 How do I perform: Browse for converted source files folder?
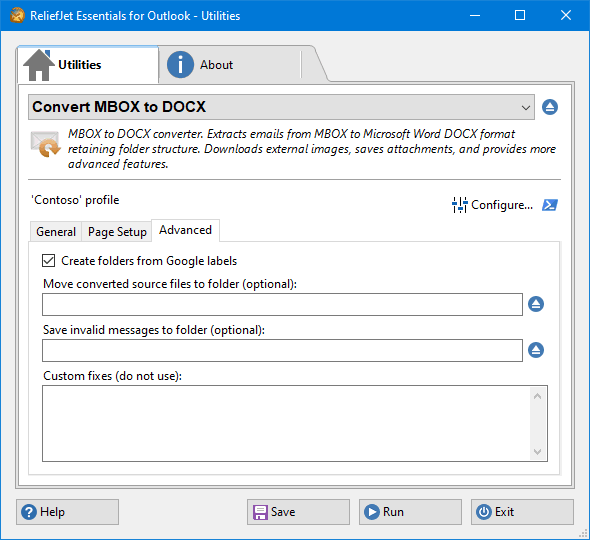(536, 304)
